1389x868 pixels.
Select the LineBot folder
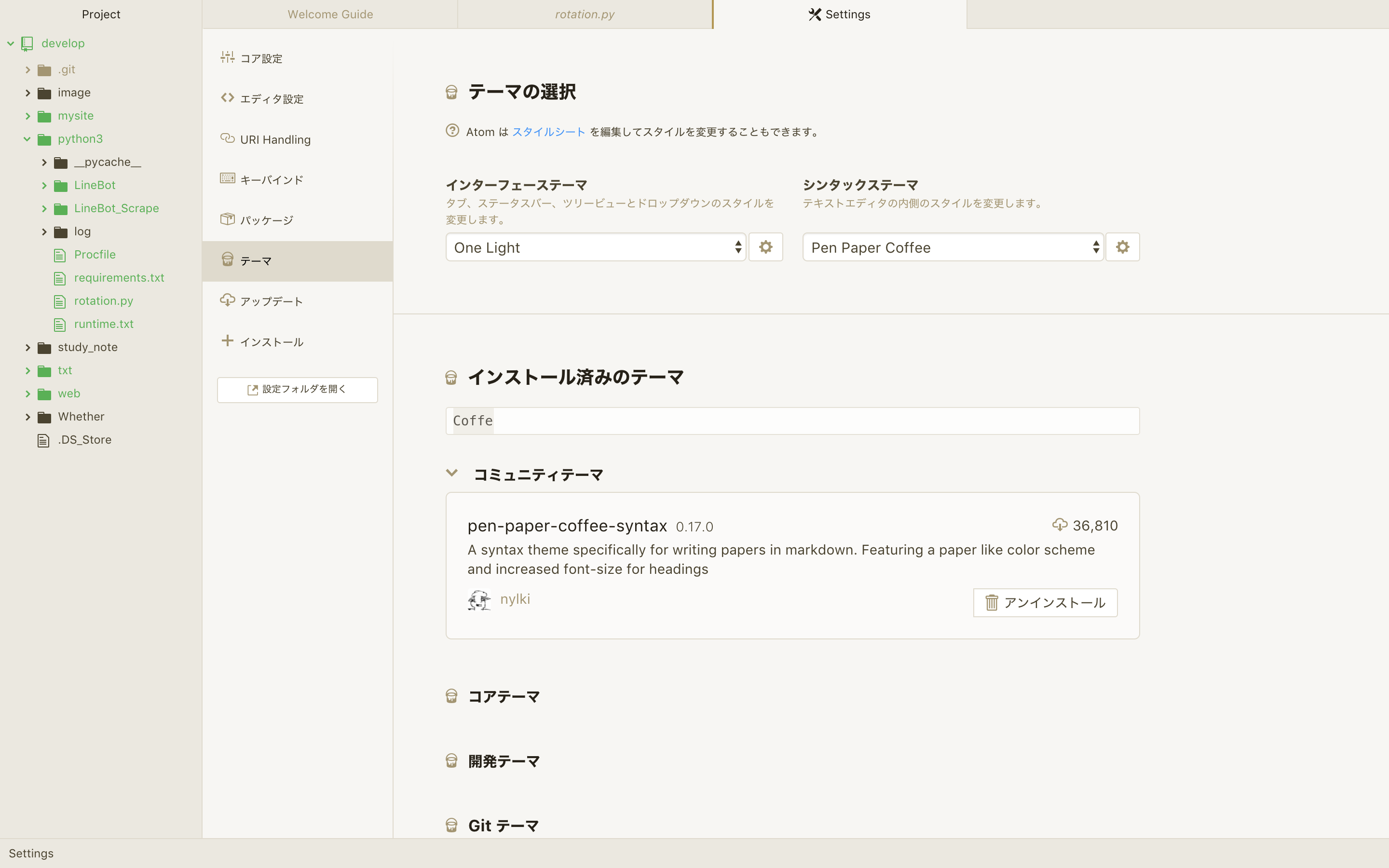coord(95,186)
